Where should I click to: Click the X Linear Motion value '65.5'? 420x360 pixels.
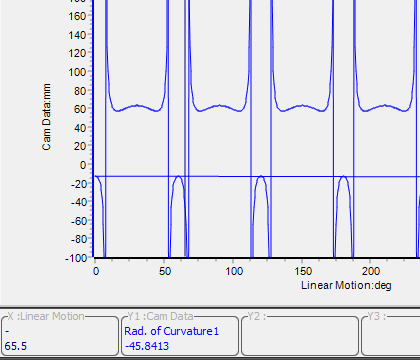click(x=16, y=346)
